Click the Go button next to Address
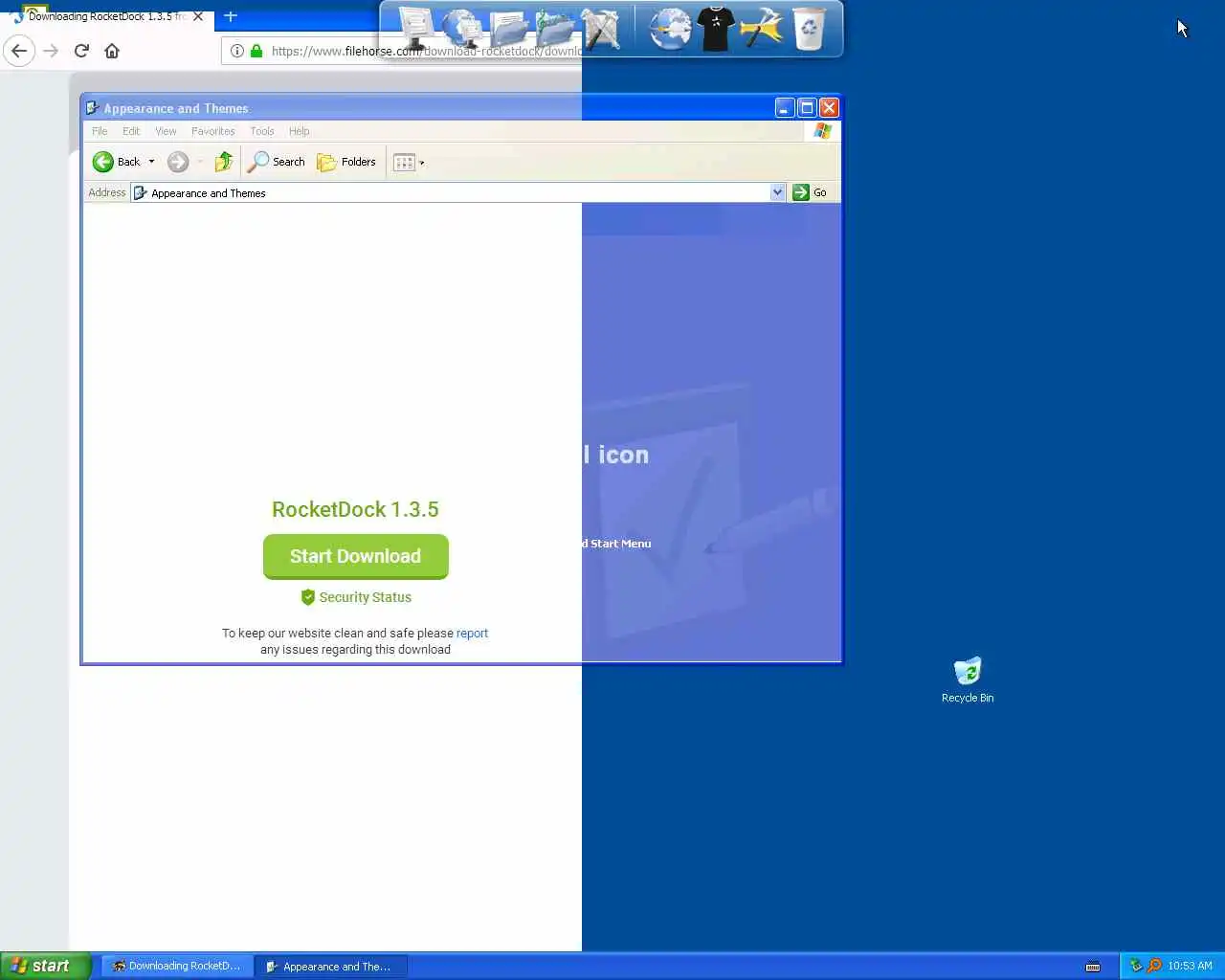1225x980 pixels. [811, 192]
